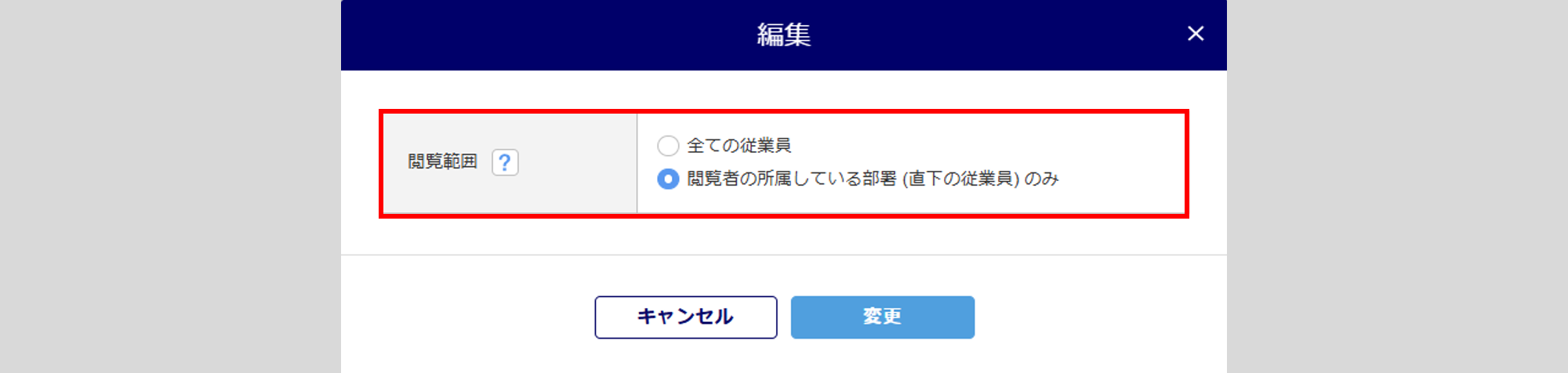Viewport: 1568px width, 373px height.
Task: Click the 編集 dialog title
Action: point(784,34)
